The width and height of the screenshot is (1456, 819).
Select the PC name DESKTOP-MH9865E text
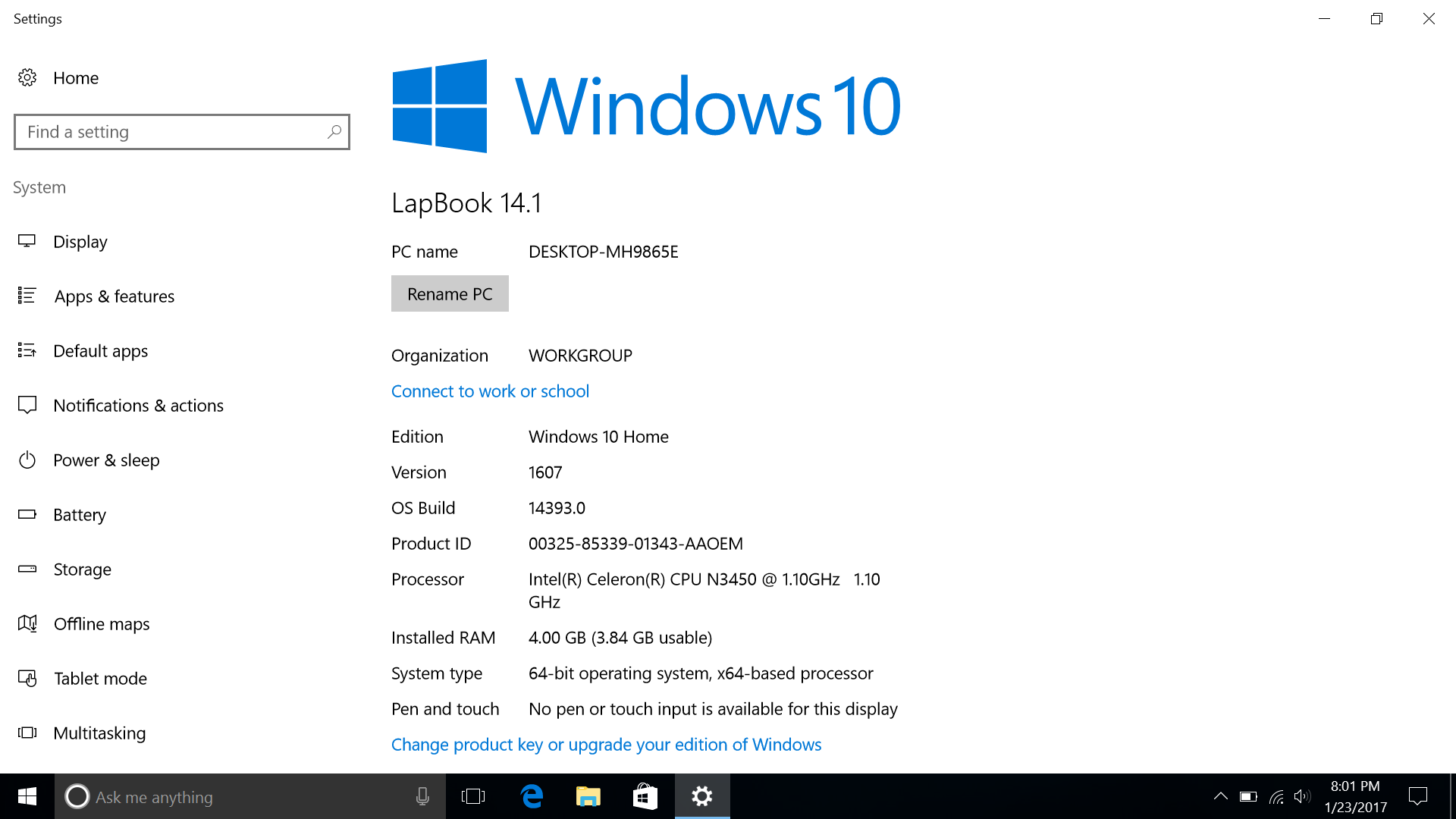(604, 252)
